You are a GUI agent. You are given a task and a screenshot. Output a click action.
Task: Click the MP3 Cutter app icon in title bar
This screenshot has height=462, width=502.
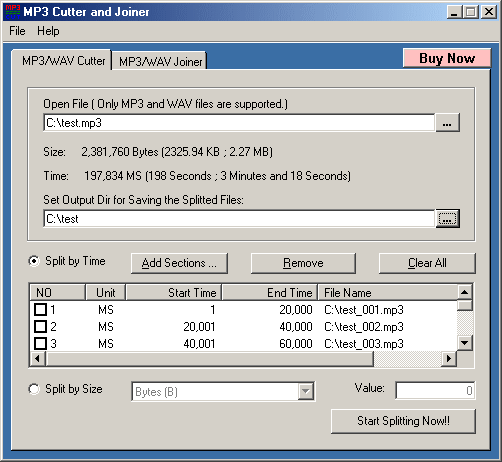tap(13, 12)
